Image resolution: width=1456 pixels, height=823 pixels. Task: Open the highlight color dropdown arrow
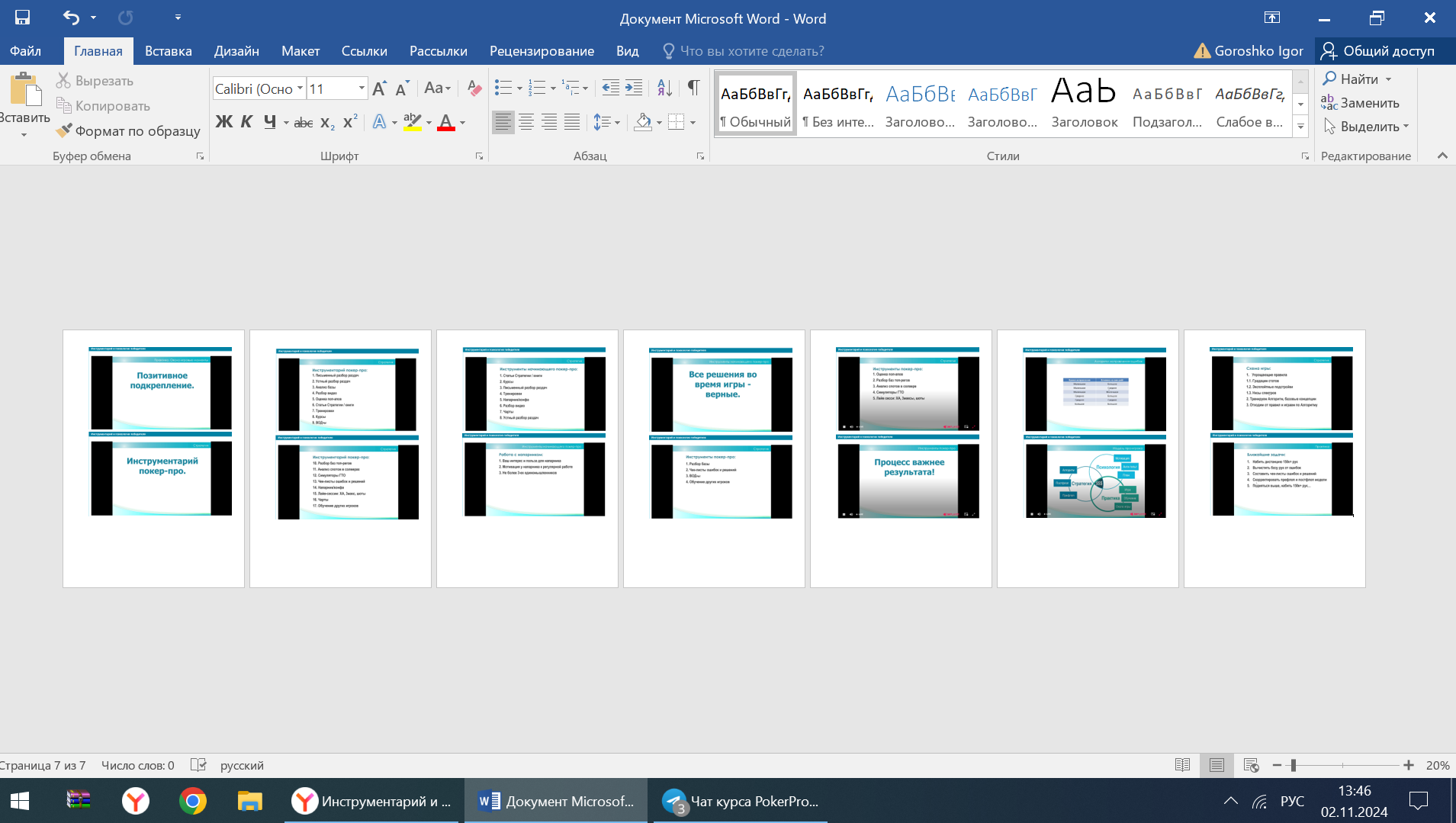(x=429, y=122)
